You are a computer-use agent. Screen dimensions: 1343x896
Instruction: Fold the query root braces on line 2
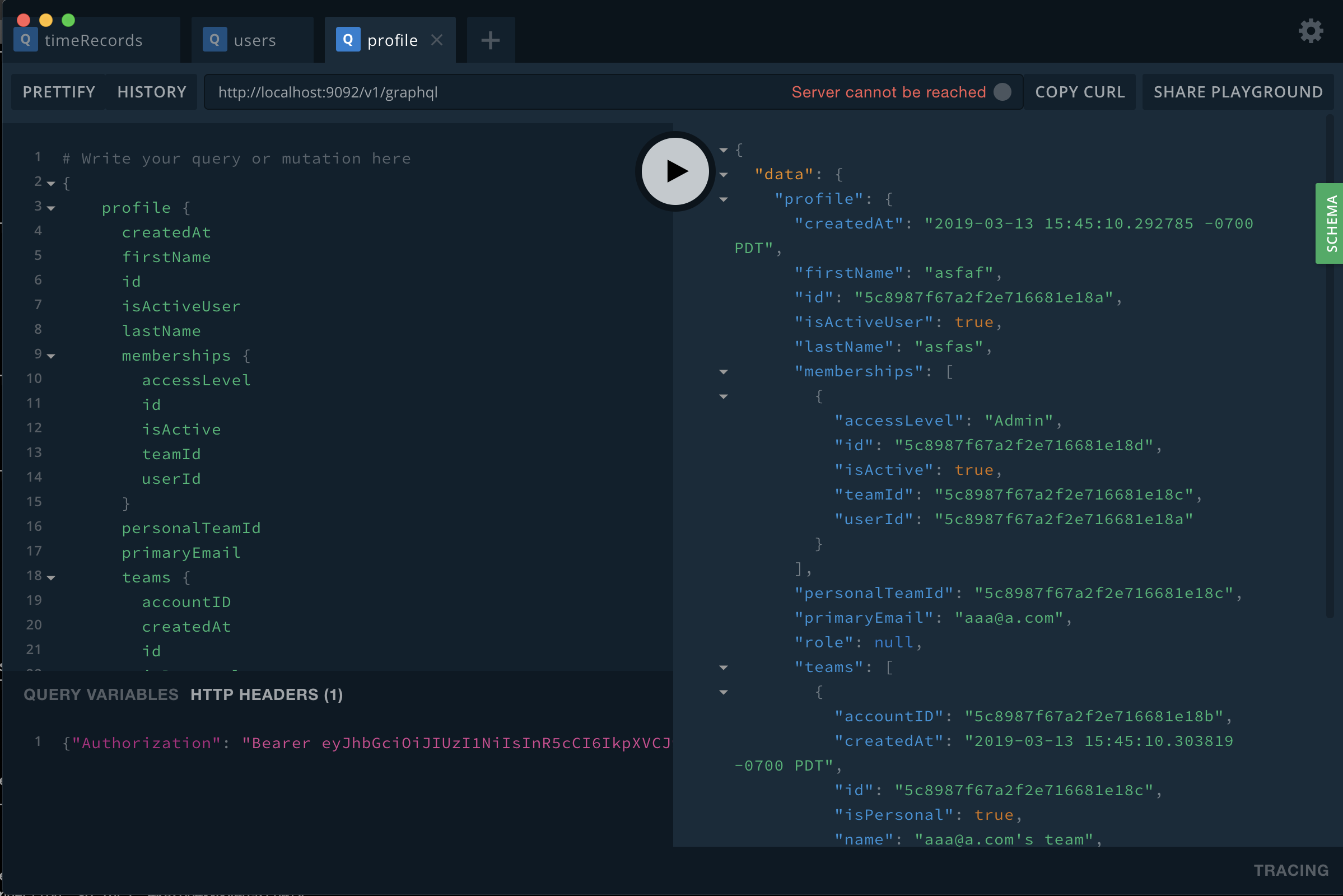[51, 183]
